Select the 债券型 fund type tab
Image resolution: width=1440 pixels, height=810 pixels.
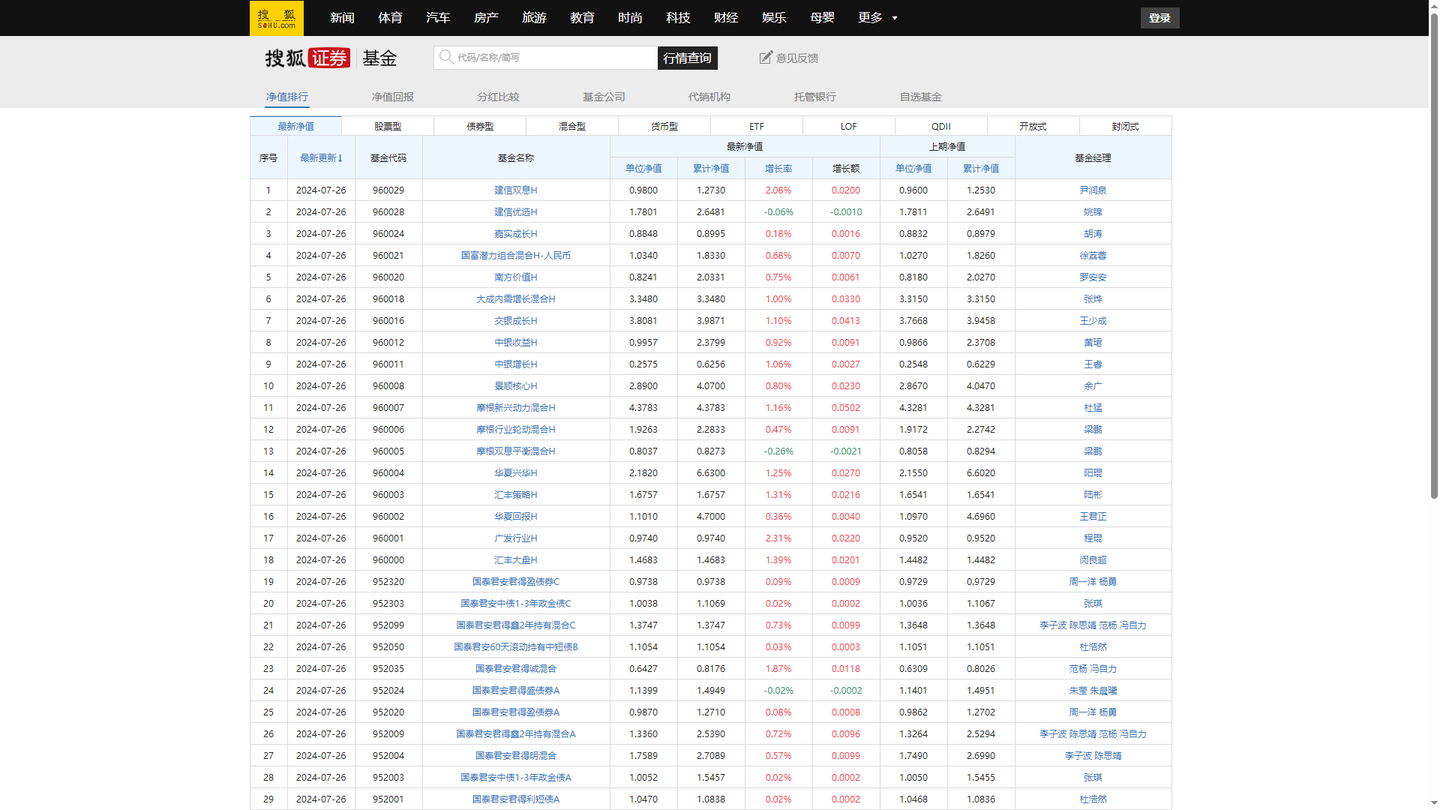(x=480, y=126)
